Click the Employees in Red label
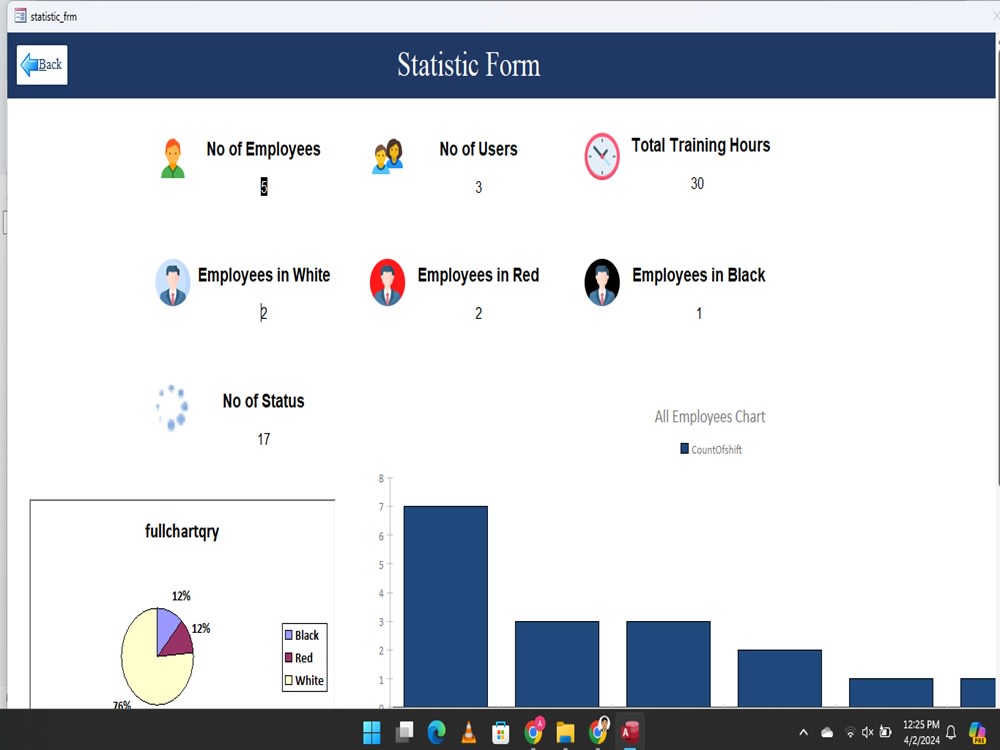Viewport: 1000px width, 750px height. [x=478, y=275]
